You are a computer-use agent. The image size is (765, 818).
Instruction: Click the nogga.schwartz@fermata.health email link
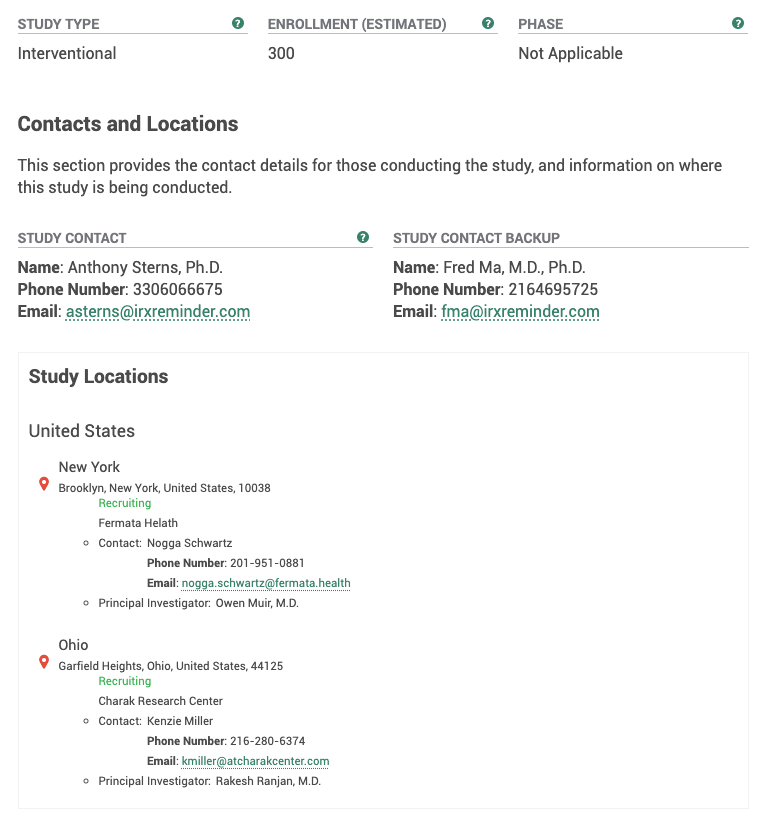tap(266, 583)
